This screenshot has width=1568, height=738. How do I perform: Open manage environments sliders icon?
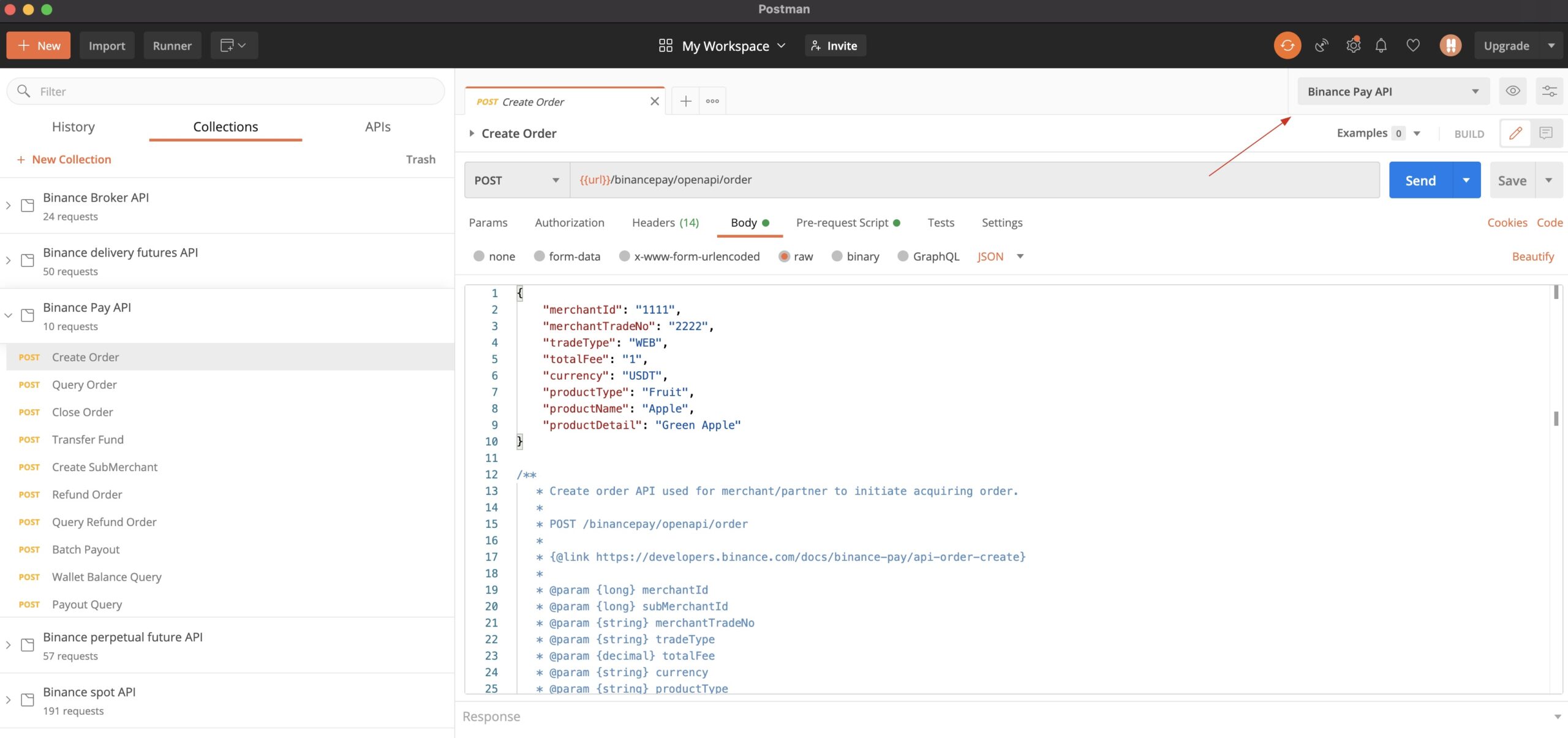point(1549,91)
